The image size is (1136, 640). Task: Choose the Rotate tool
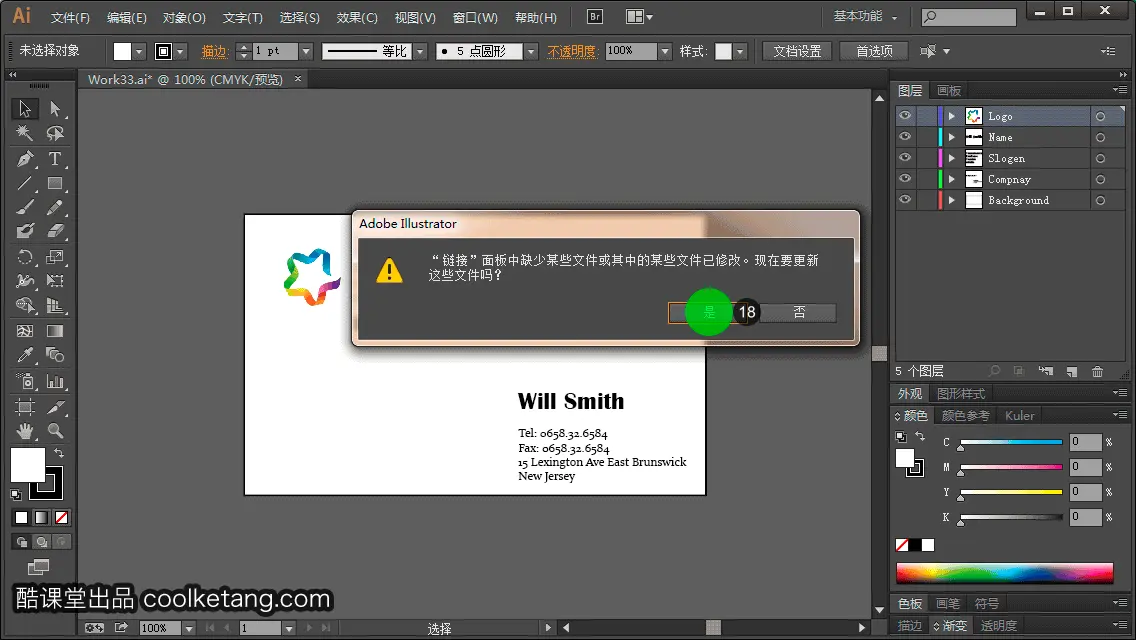click(25, 257)
